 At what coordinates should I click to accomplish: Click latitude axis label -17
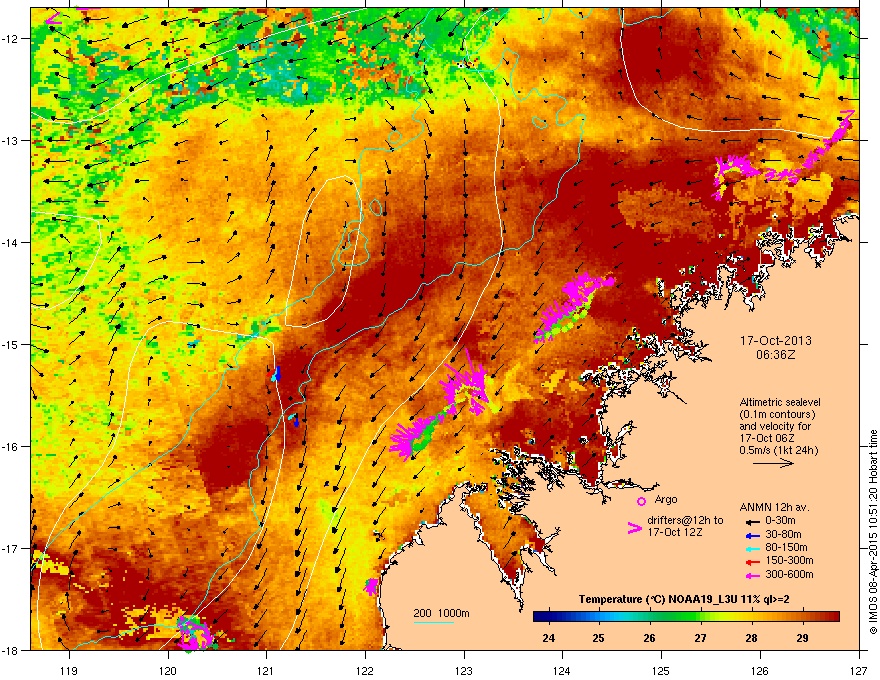(x=10, y=548)
